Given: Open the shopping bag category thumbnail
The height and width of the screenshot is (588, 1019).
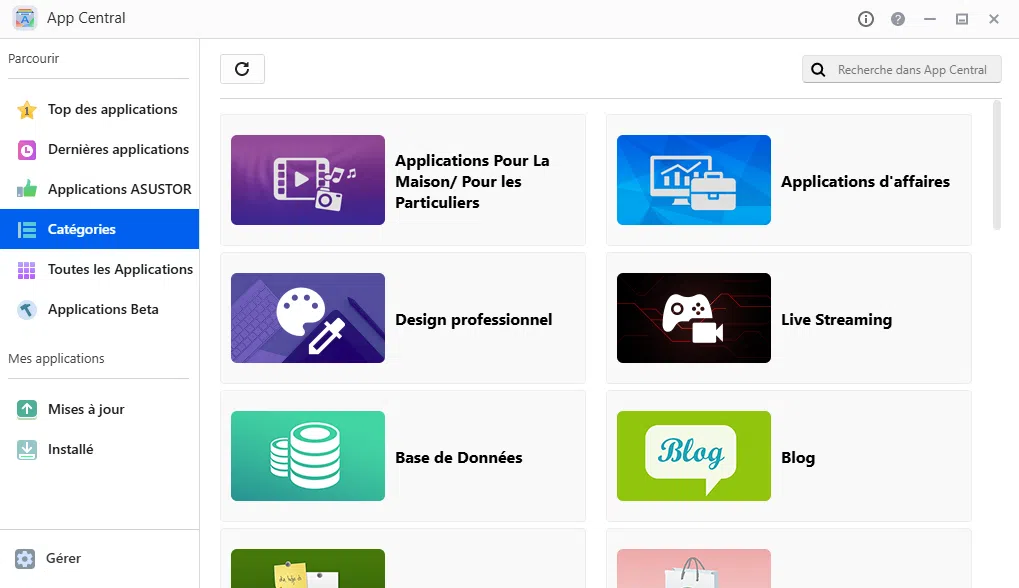Looking at the screenshot, I should point(694,569).
